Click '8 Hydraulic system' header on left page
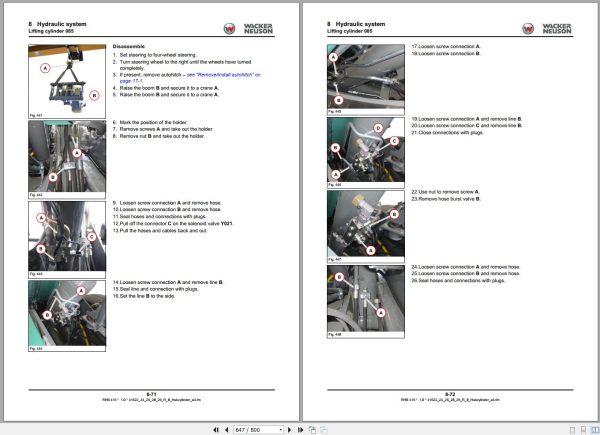Image resolution: width=600 pixels, height=435 pixels. 57,24
